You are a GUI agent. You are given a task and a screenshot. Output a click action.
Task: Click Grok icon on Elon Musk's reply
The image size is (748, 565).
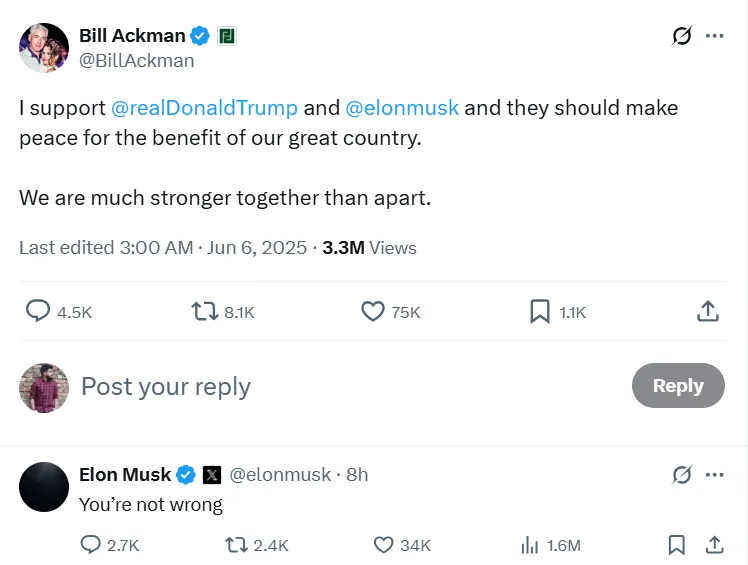coord(681,475)
